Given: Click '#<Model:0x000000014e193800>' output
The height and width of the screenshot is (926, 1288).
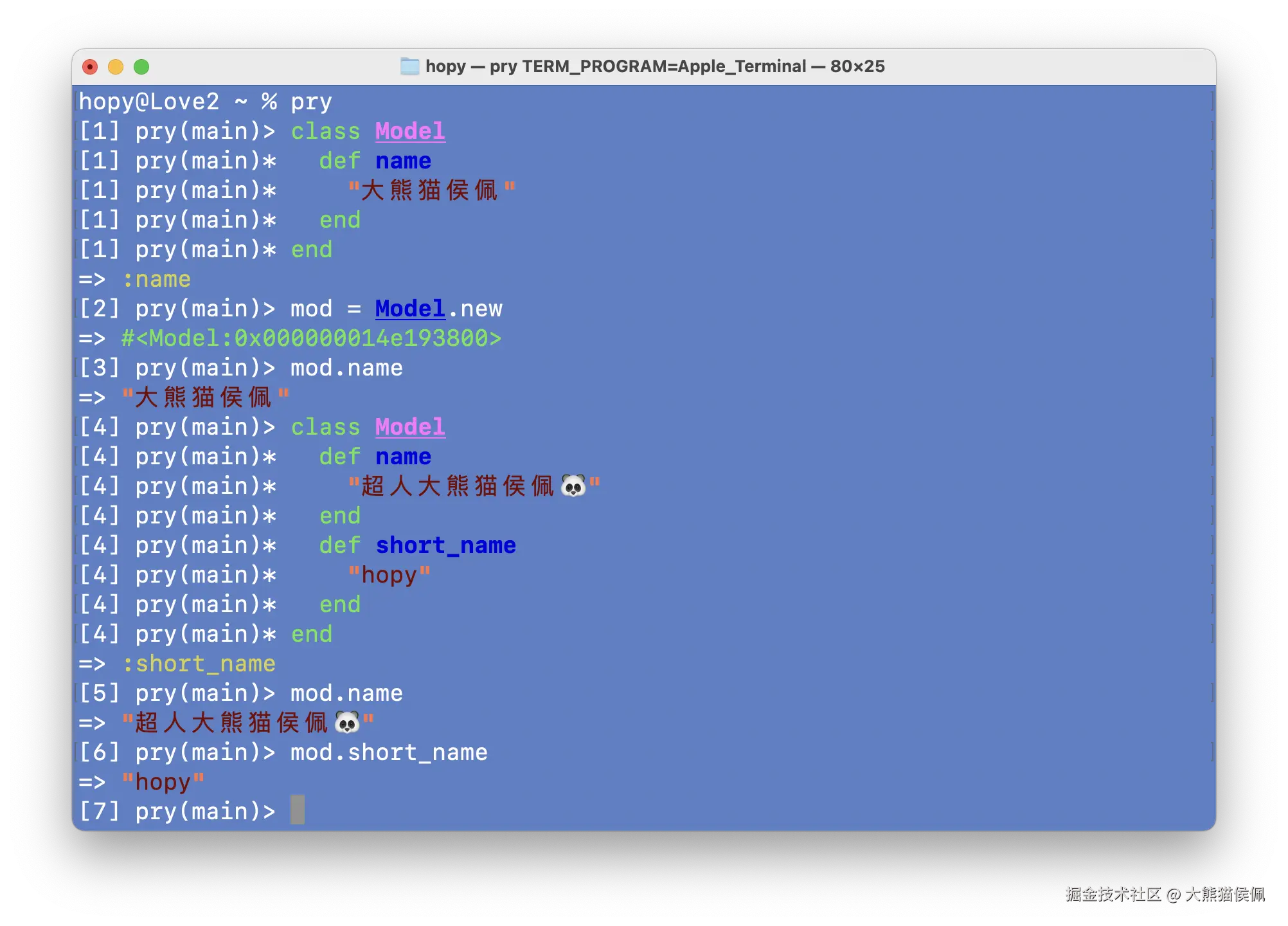Looking at the screenshot, I should pyautogui.click(x=311, y=338).
